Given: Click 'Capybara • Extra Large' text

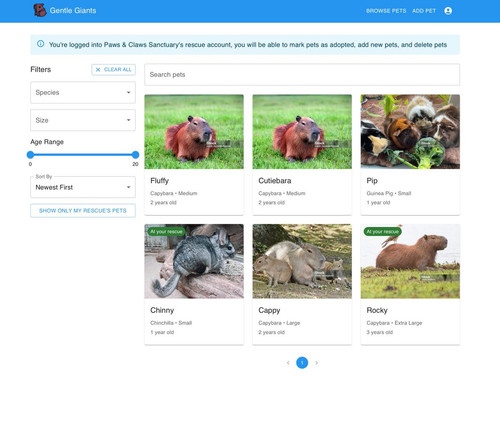Looking at the screenshot, I should [x=394, y=323].
